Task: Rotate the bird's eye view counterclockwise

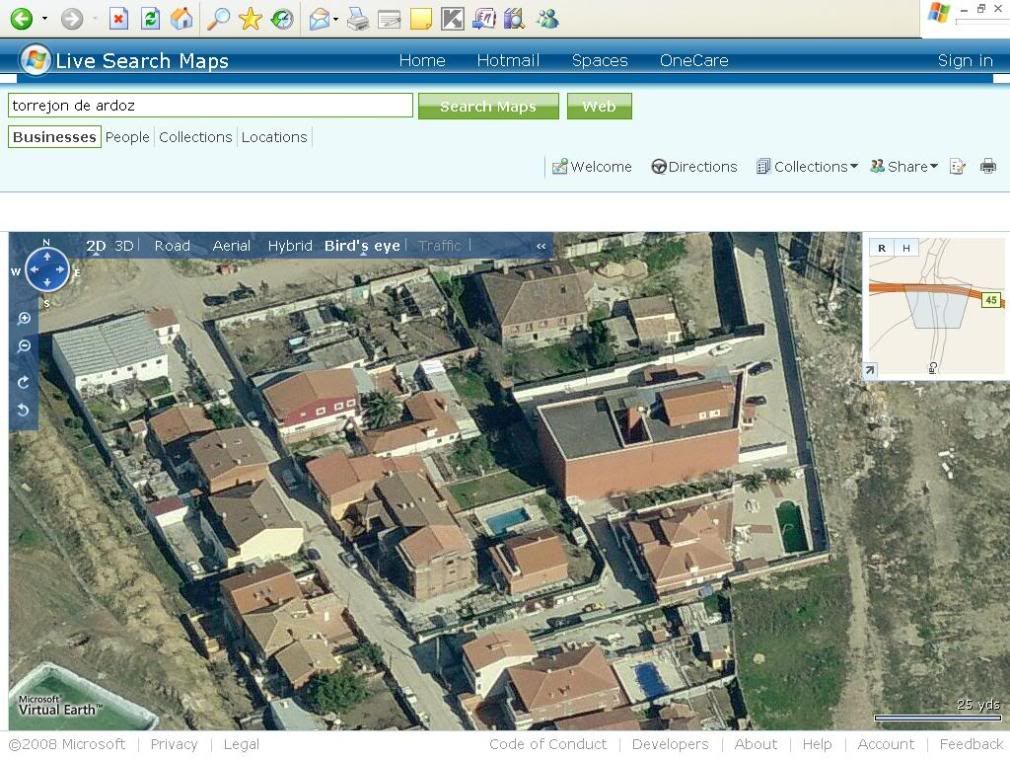Action: click(x=24, y=410)
